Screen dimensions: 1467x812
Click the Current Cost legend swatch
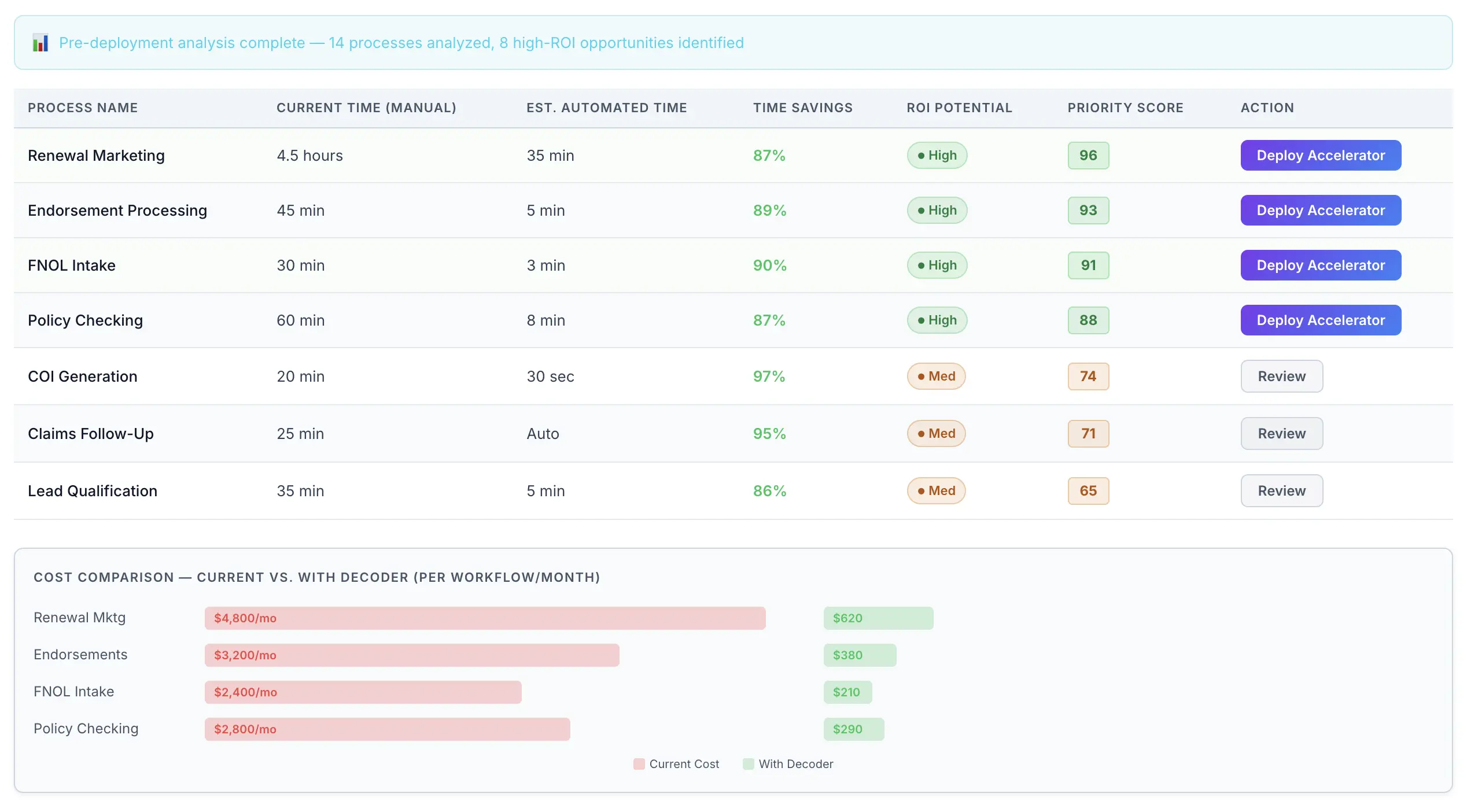click(x=639, y=764)
